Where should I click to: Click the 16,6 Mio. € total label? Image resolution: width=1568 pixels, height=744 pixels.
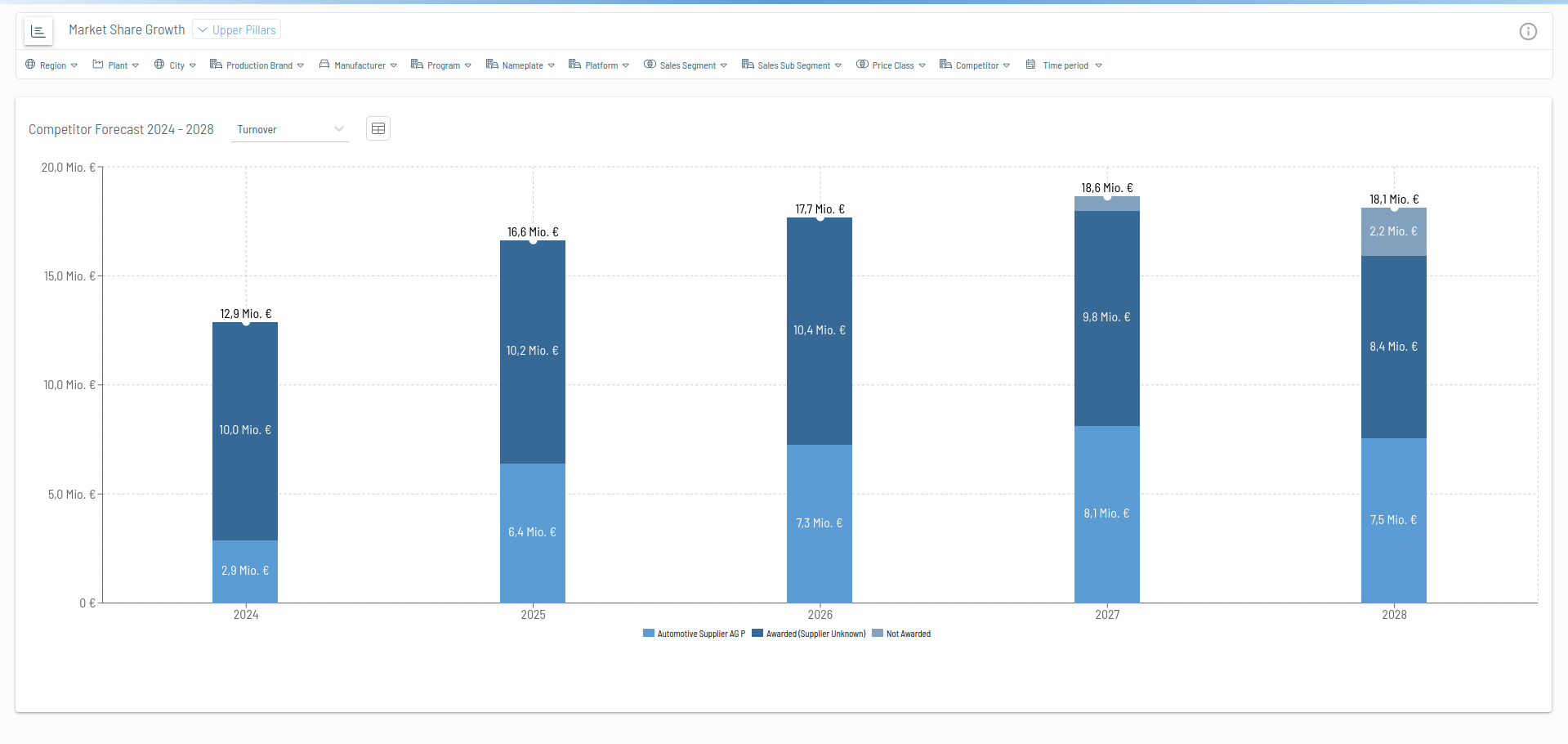click(533, 232)
